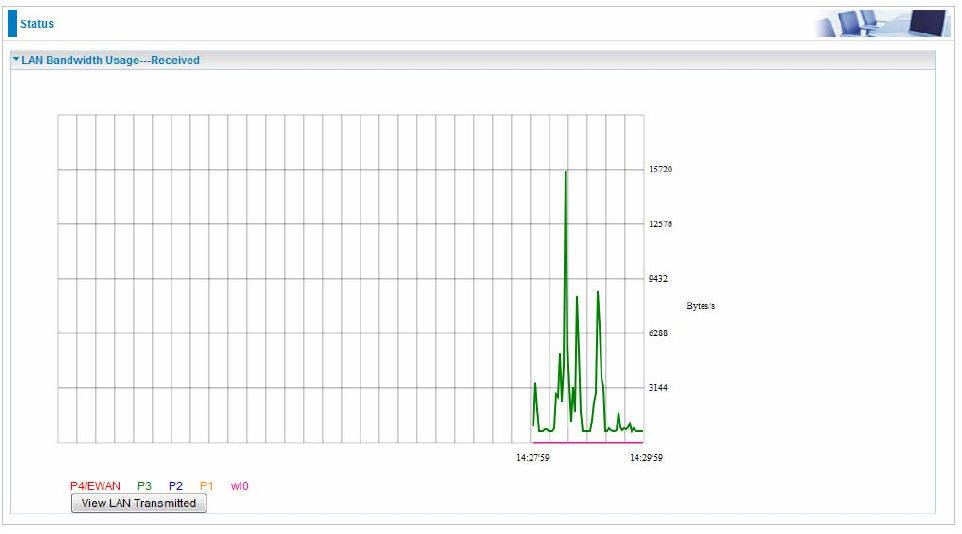Select the wl0 legend label
Image resolution: width=962 pixels, height=534 pixels.
[x=239, y=486]
